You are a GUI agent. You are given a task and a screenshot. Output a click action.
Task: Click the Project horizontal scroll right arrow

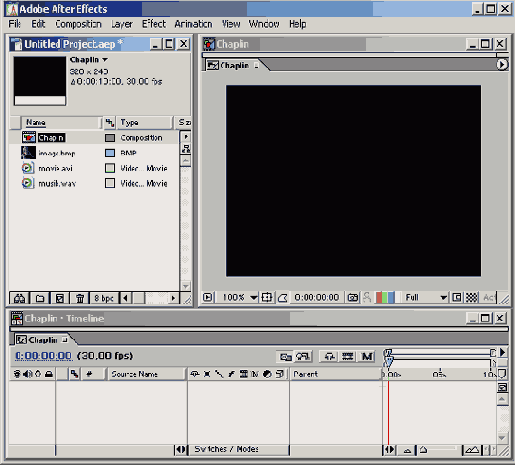pos(173,298)
